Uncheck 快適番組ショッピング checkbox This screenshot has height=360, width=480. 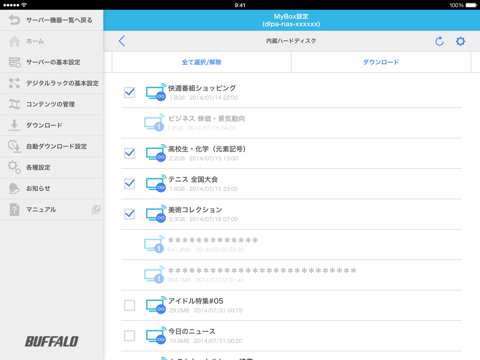[x=129, y=92]
